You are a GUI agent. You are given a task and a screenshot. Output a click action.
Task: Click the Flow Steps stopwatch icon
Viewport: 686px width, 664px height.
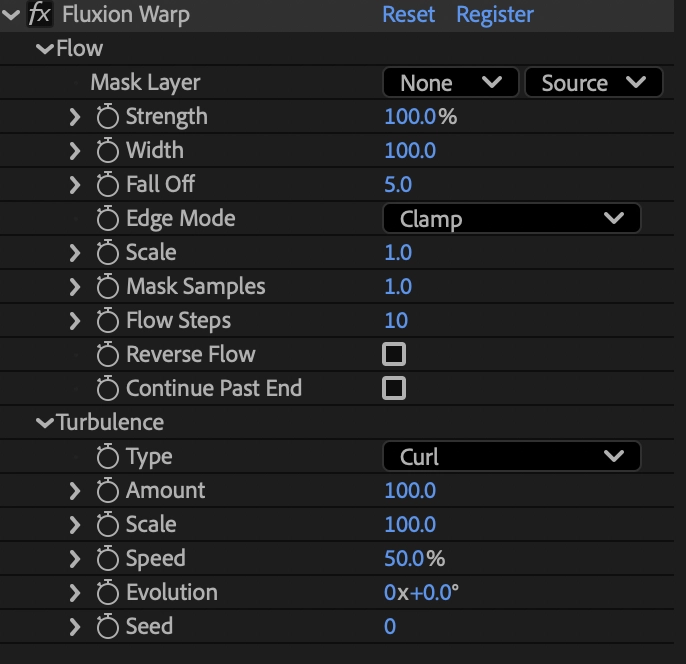[x=108, y=321]
